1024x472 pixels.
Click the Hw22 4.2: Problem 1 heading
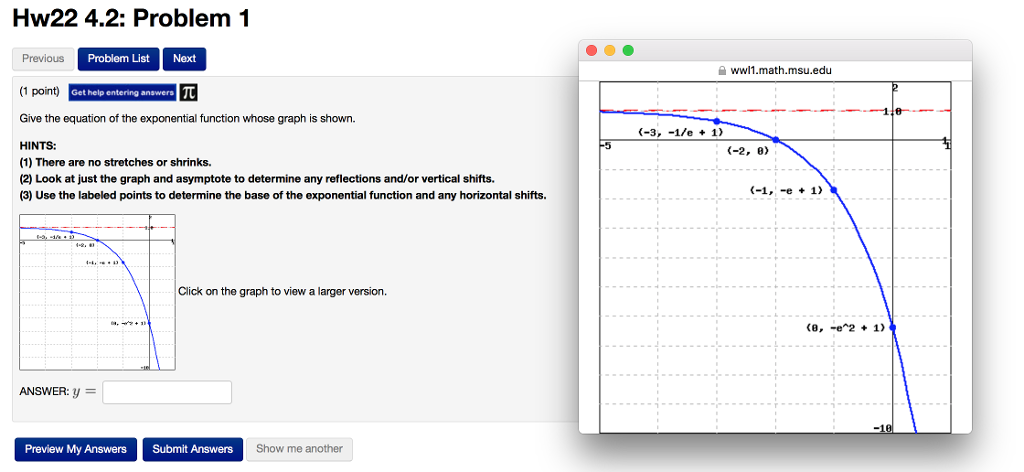(131, 18)
